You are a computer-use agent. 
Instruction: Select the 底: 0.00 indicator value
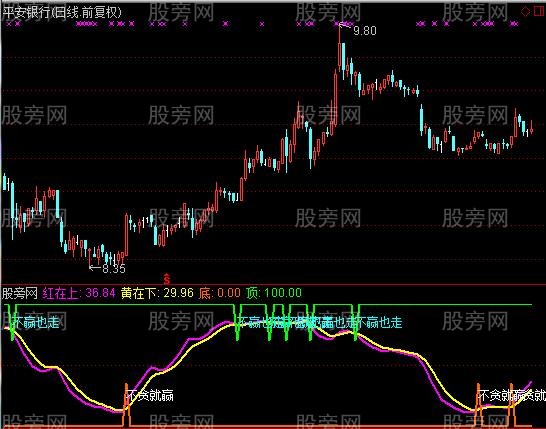click(220, 293)
